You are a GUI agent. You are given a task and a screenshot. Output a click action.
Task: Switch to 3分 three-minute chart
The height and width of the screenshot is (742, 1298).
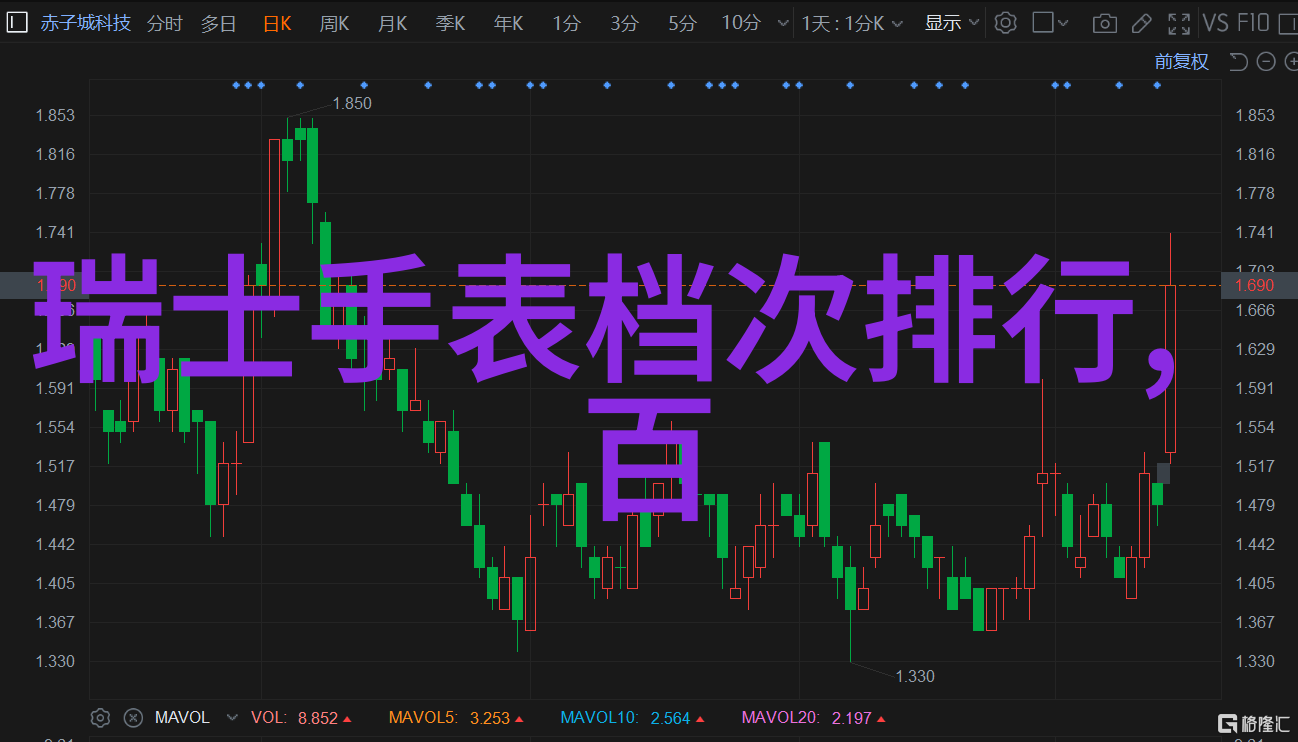(x=624, y=23)
